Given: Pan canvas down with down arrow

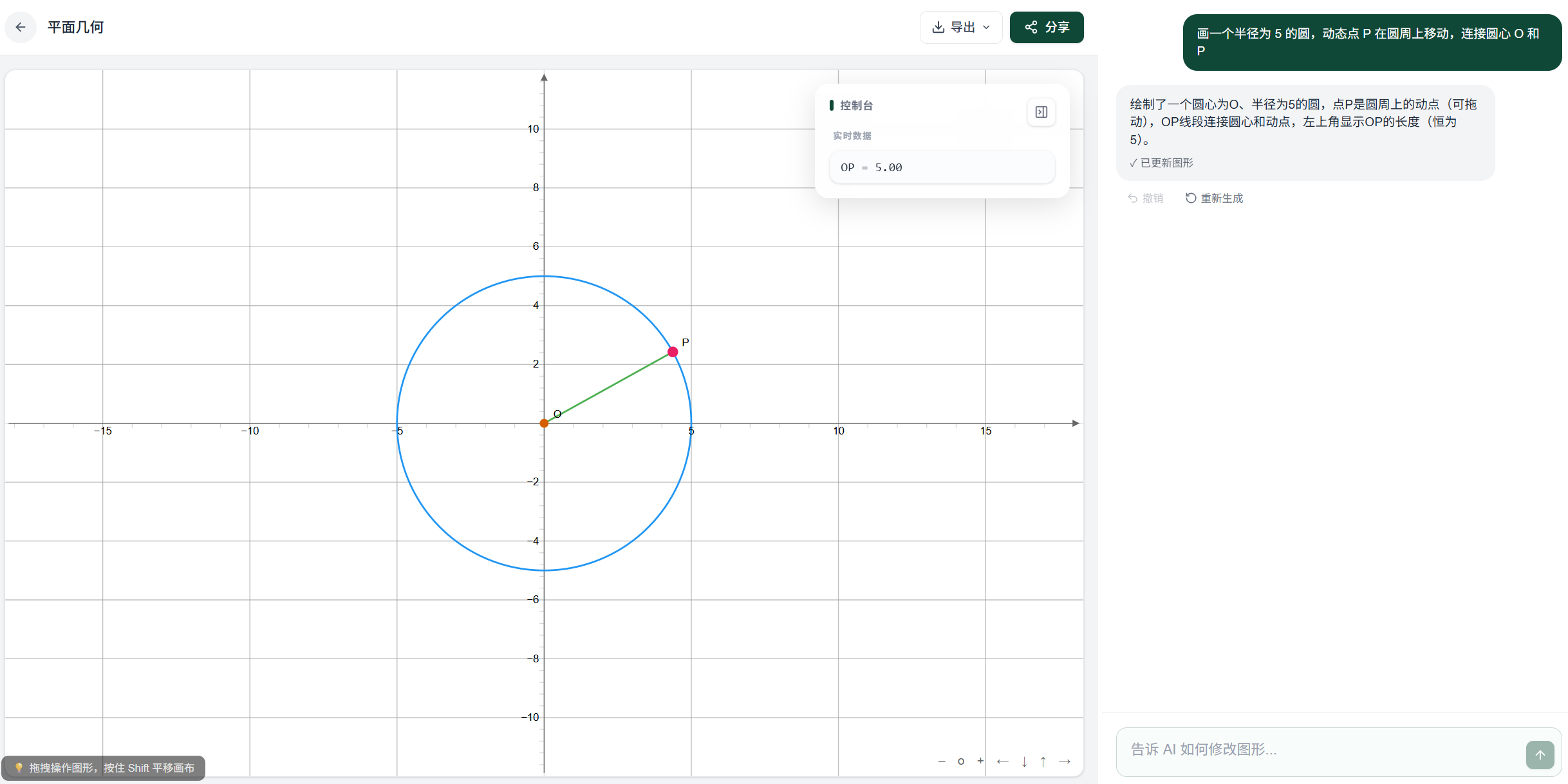Looking at the screenshot, I should pos(1024,761).
